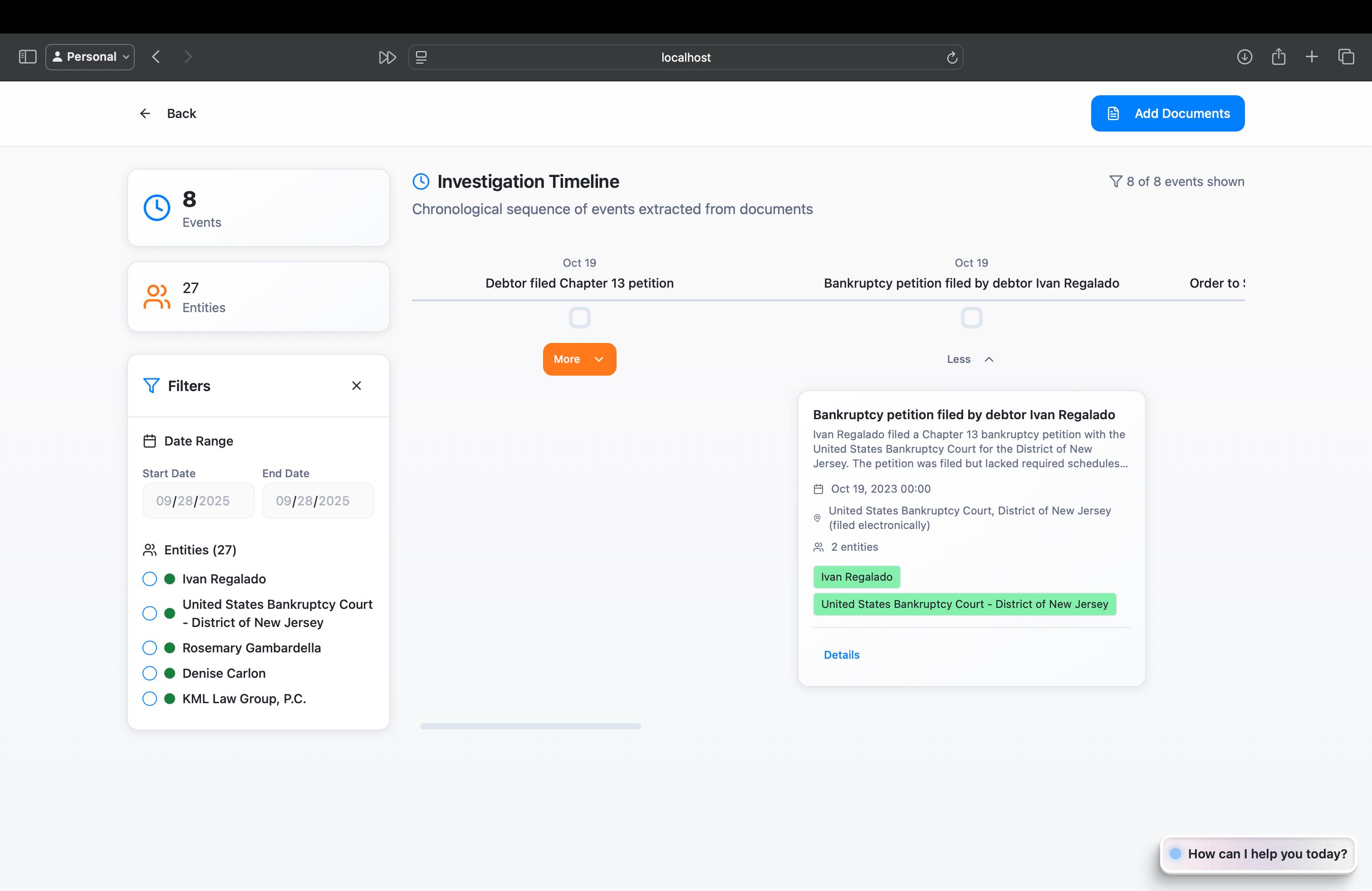The image size is (1372, 891).
Task: Select the Ivan Regalado entity filter
Action: [150, 578]
